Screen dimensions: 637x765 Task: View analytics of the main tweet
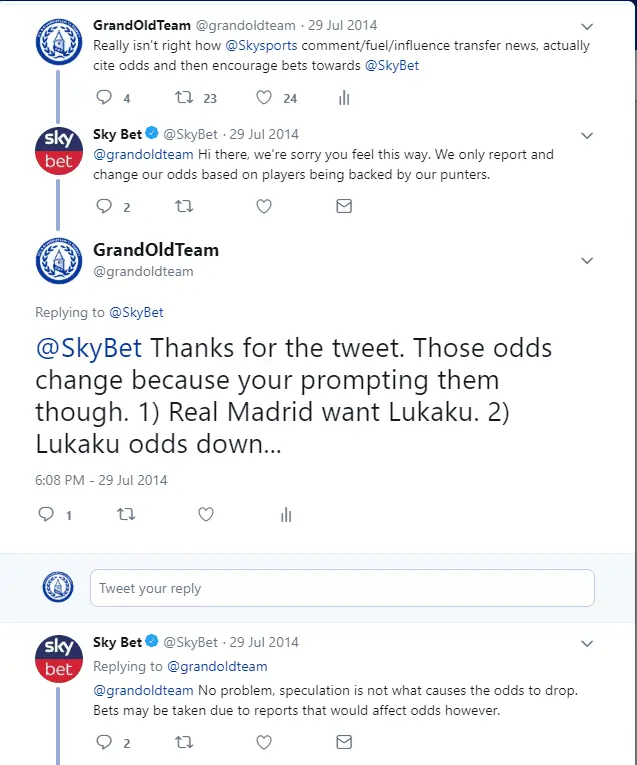pos(286,515)
